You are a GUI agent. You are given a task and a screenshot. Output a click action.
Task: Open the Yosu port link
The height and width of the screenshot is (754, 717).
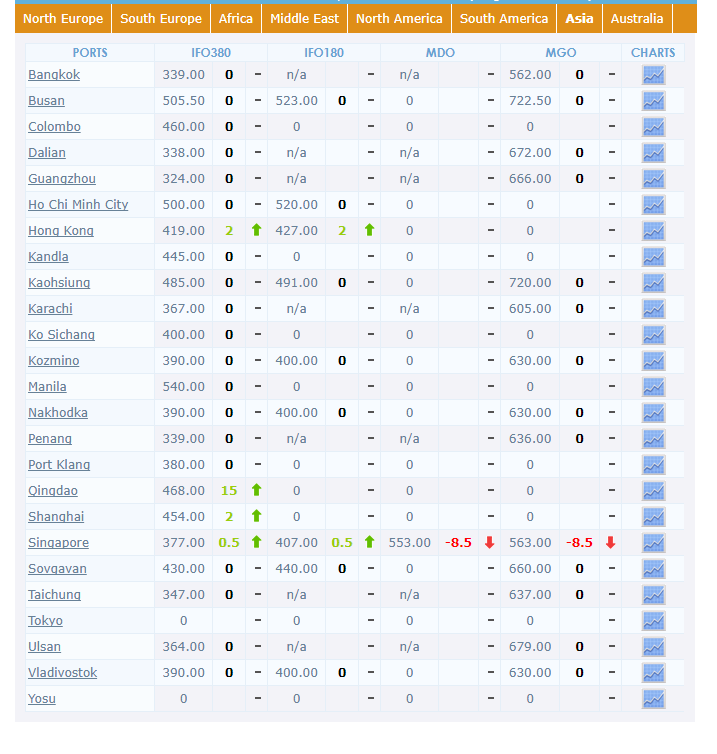42,699
